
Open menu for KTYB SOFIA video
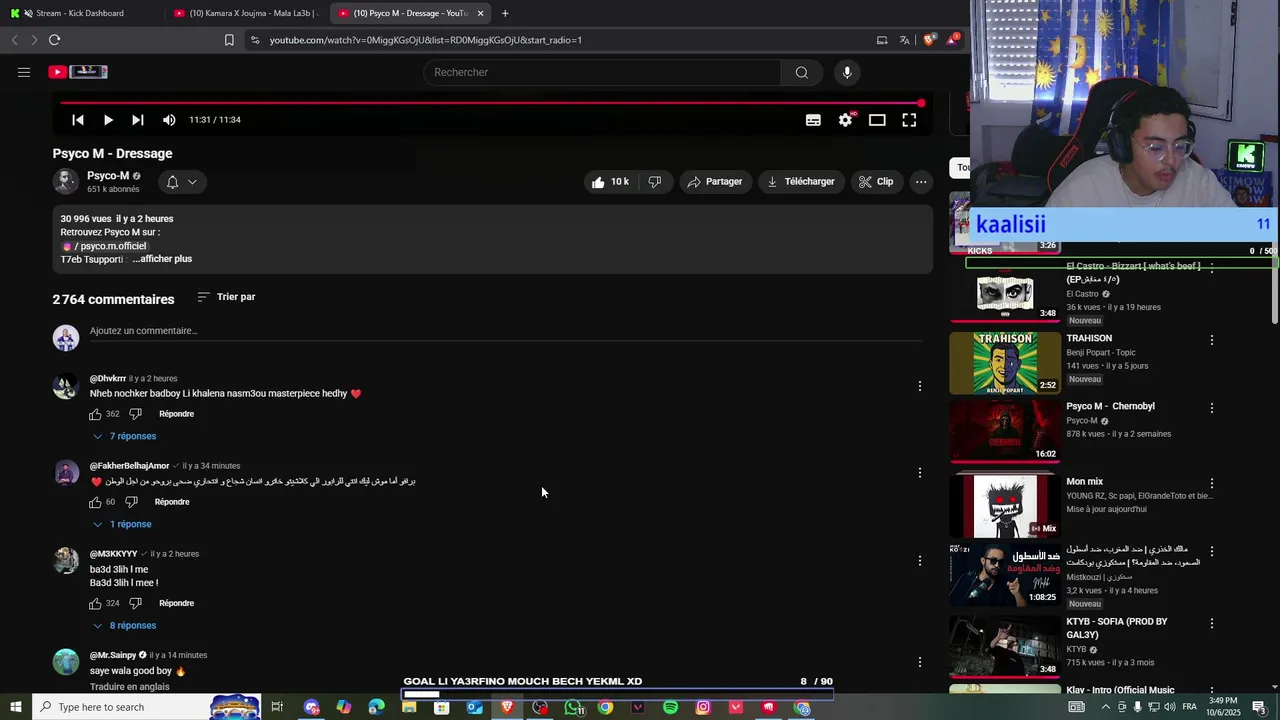click(x=1212, y=623)
